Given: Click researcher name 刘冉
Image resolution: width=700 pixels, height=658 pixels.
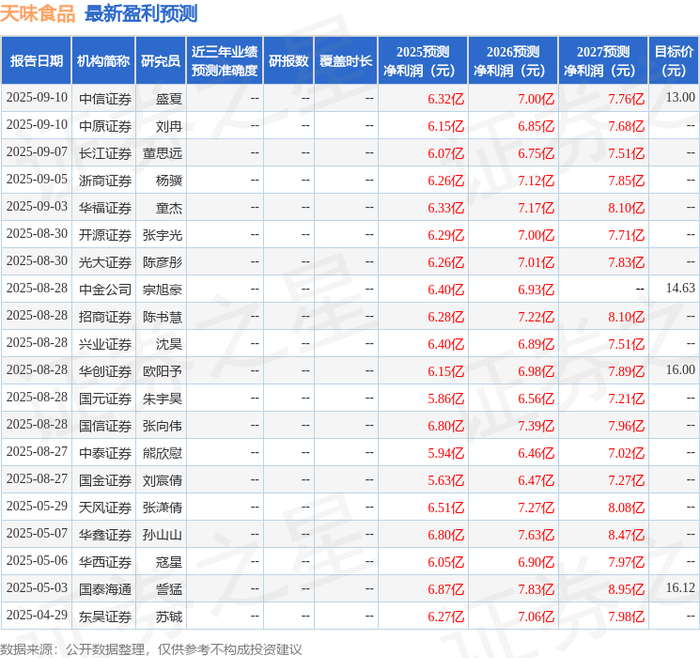Looking at the screenshot, I should click(169, 126).
